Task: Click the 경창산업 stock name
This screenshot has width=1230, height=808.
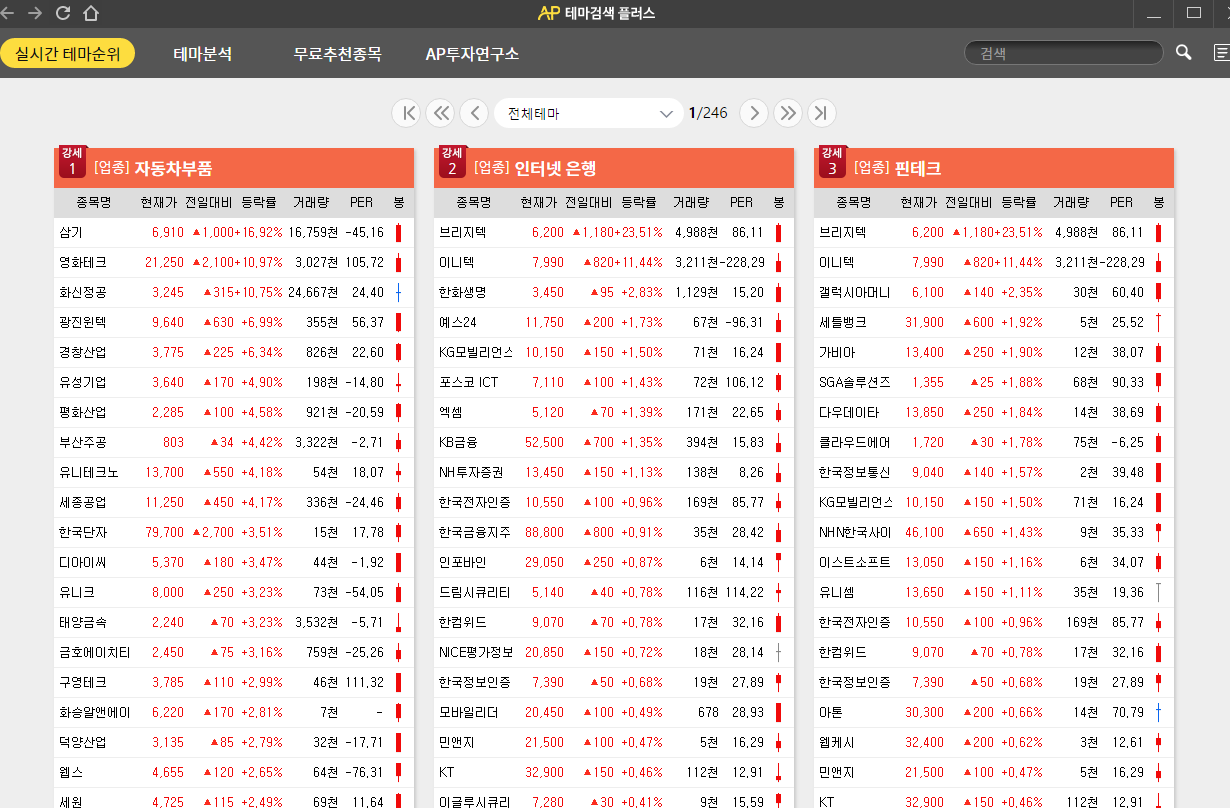Action: (82, 353)
